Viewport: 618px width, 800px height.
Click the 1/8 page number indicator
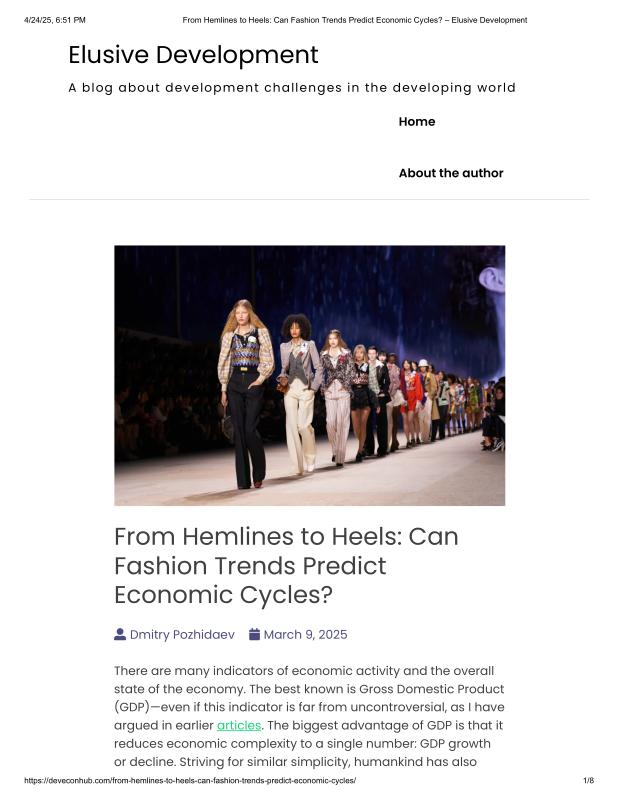click(x=588, y=781)
